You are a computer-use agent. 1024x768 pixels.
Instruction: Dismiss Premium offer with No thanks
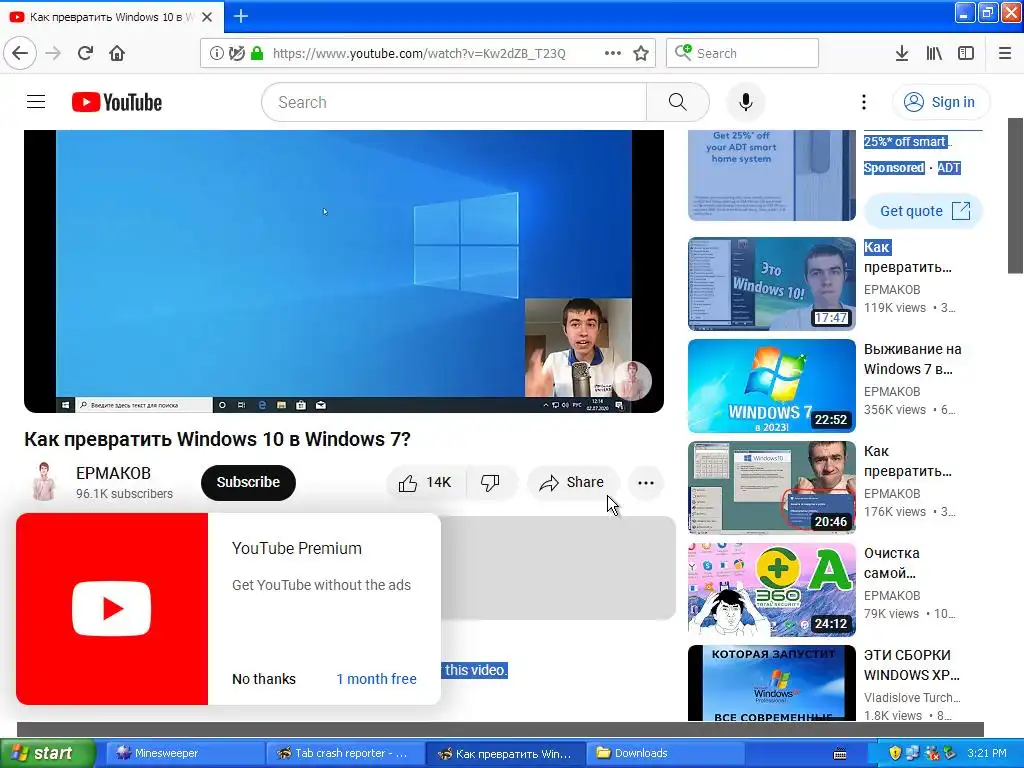(x=264, y=679)
